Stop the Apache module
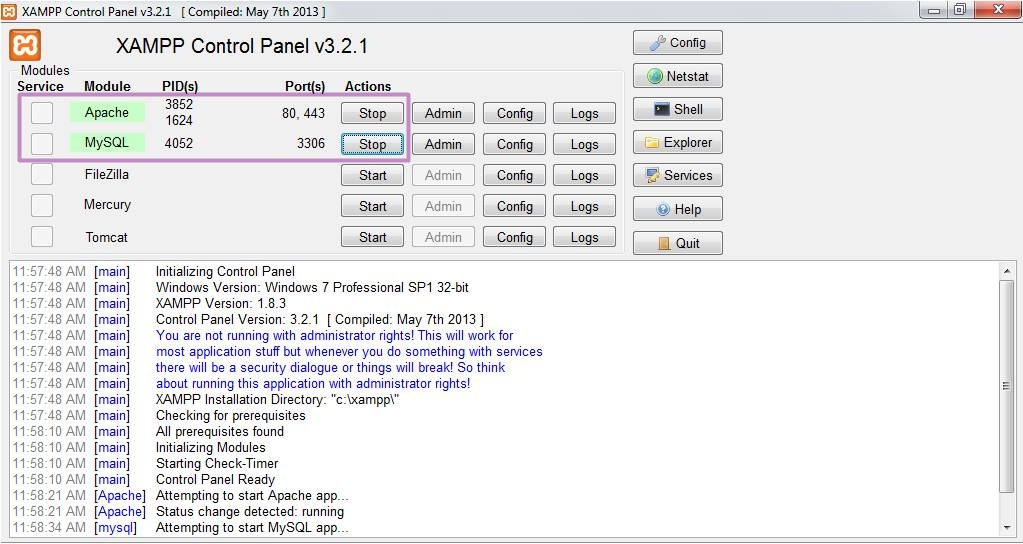1023x544 pixels. [x=372, y=113]
